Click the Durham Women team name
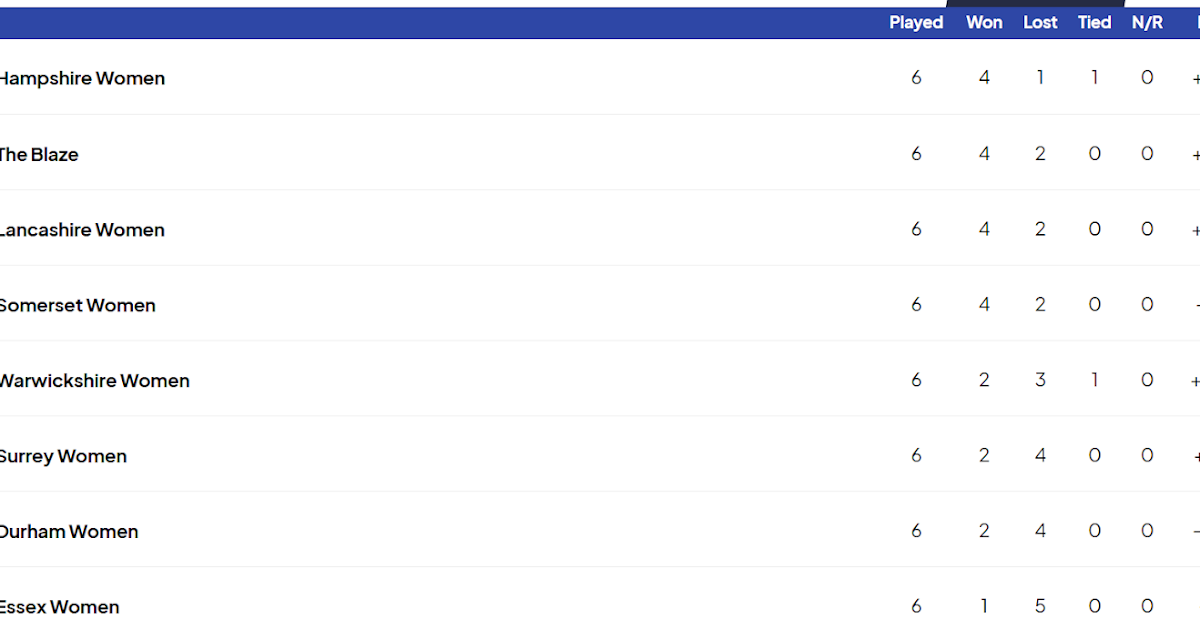The width and height of the screenshot is (1200, 630). pos(69,532)
